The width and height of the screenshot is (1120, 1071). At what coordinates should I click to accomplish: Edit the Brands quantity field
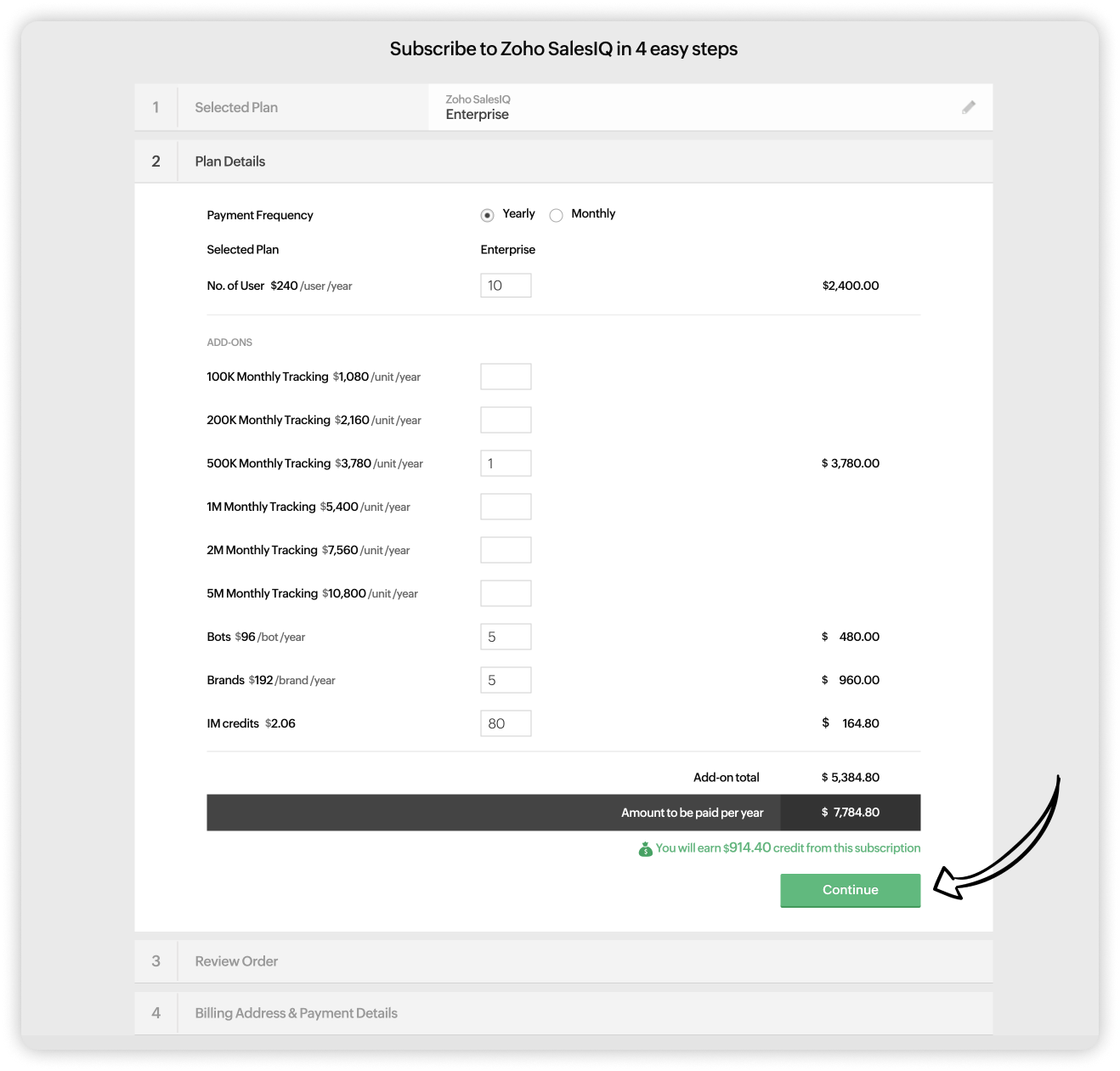click(506, 680)
